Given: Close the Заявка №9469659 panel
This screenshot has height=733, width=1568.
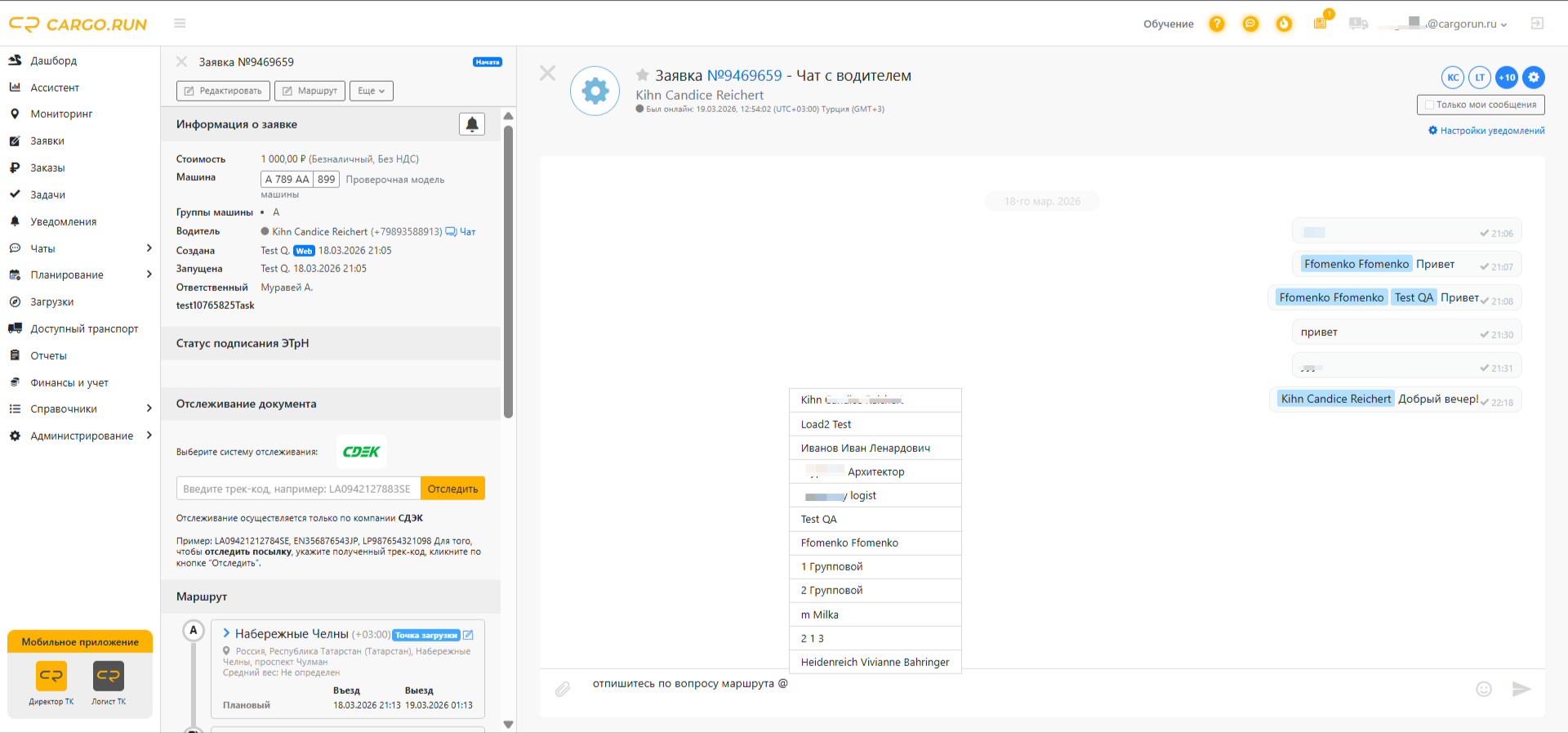Looking at the screenshot, I should point(182,61).
